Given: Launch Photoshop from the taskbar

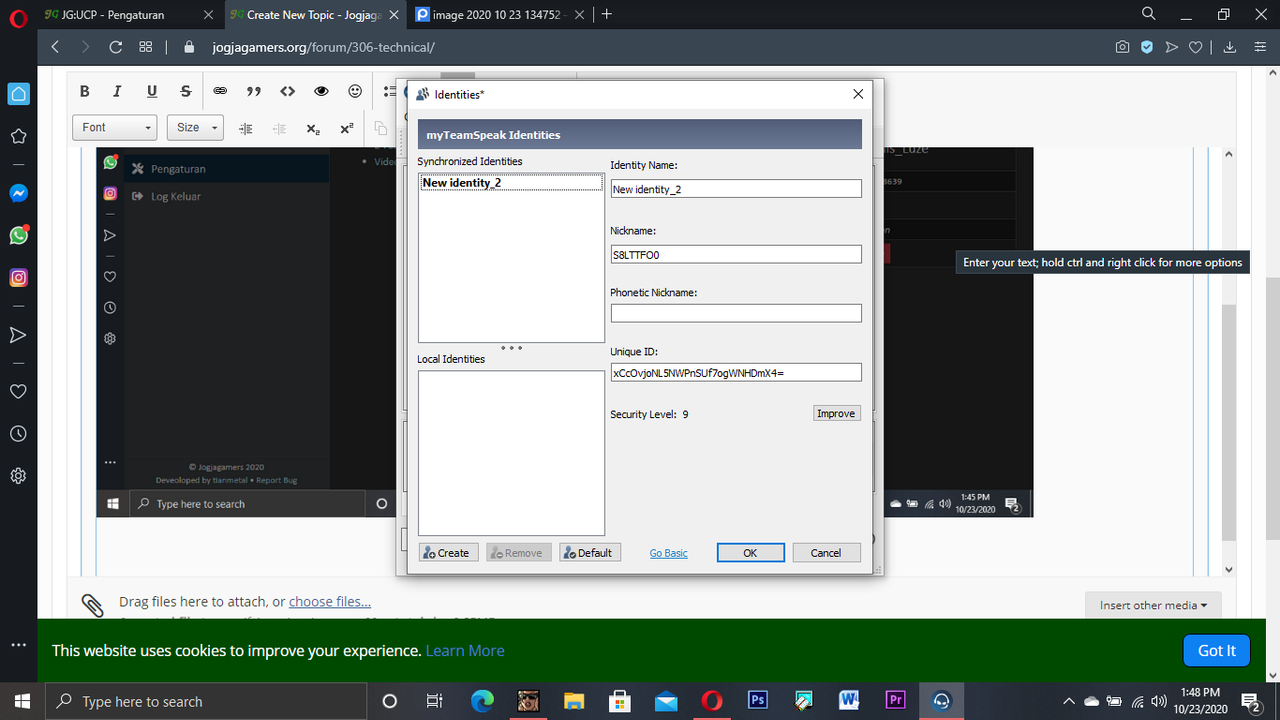Looking at the screenshot, I should point(757,700).
